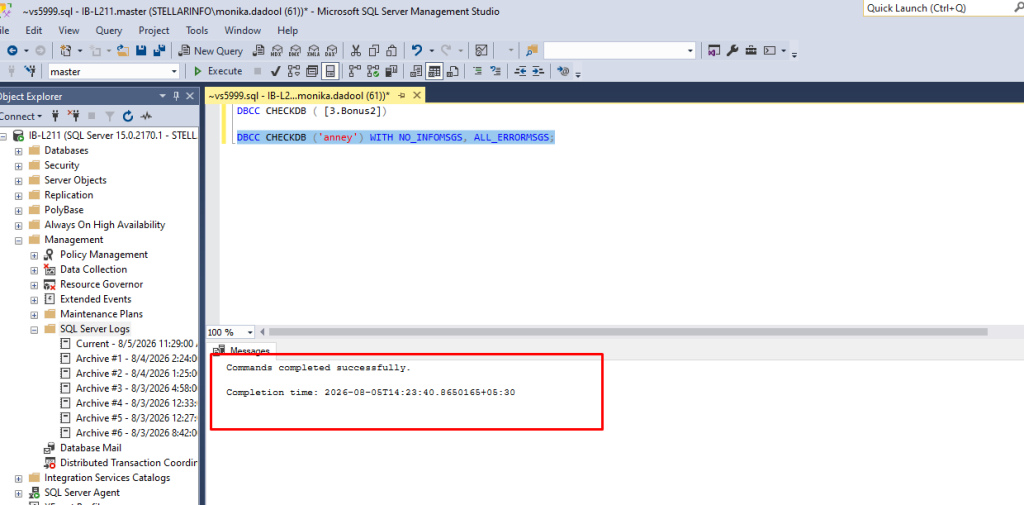Click the Quick Launch search field
The image size is (1024, 505).
pos(943,8)
